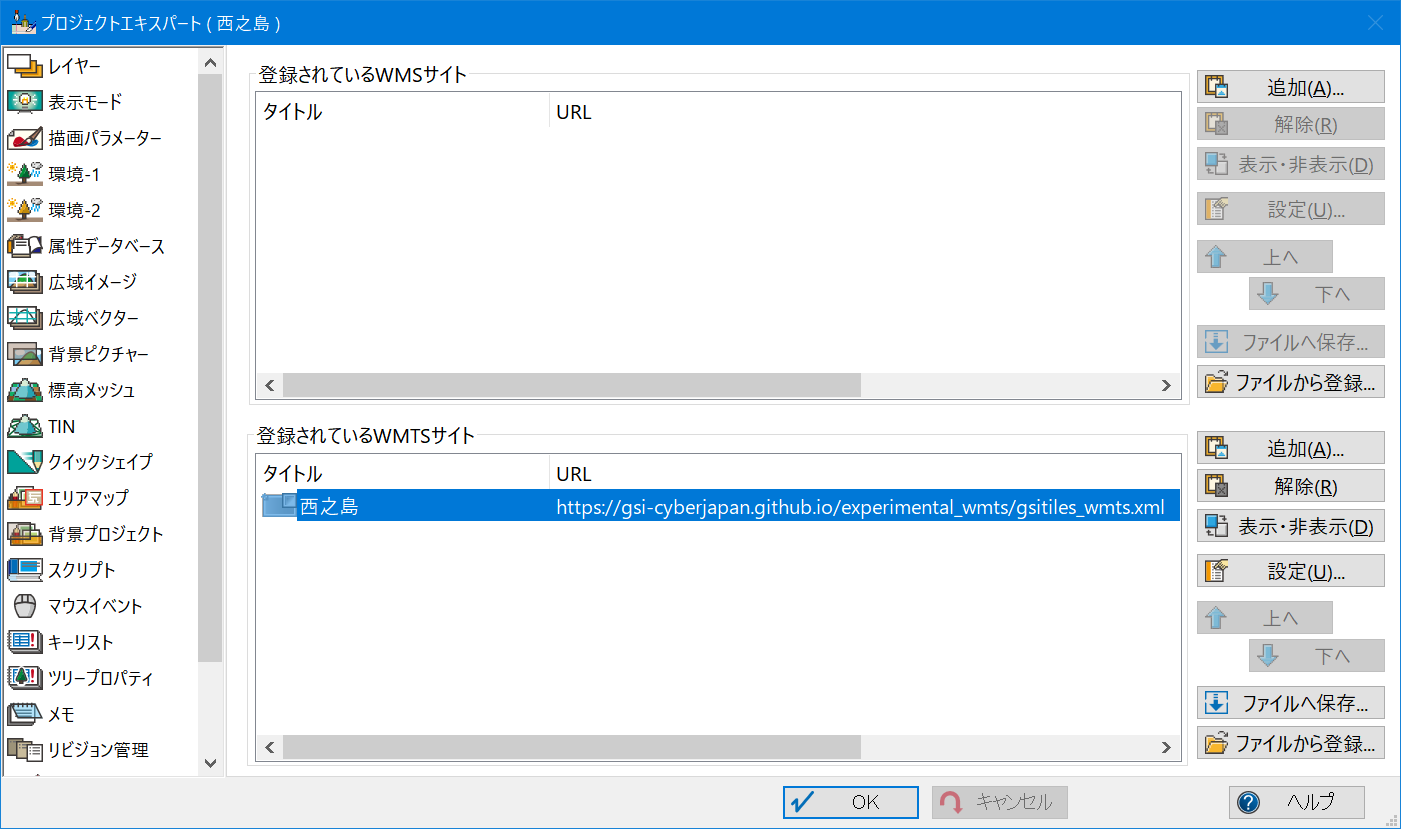Select the マウスイベント item
Image resolution: width=1401 pixels, height=829 pixels.
95,606
